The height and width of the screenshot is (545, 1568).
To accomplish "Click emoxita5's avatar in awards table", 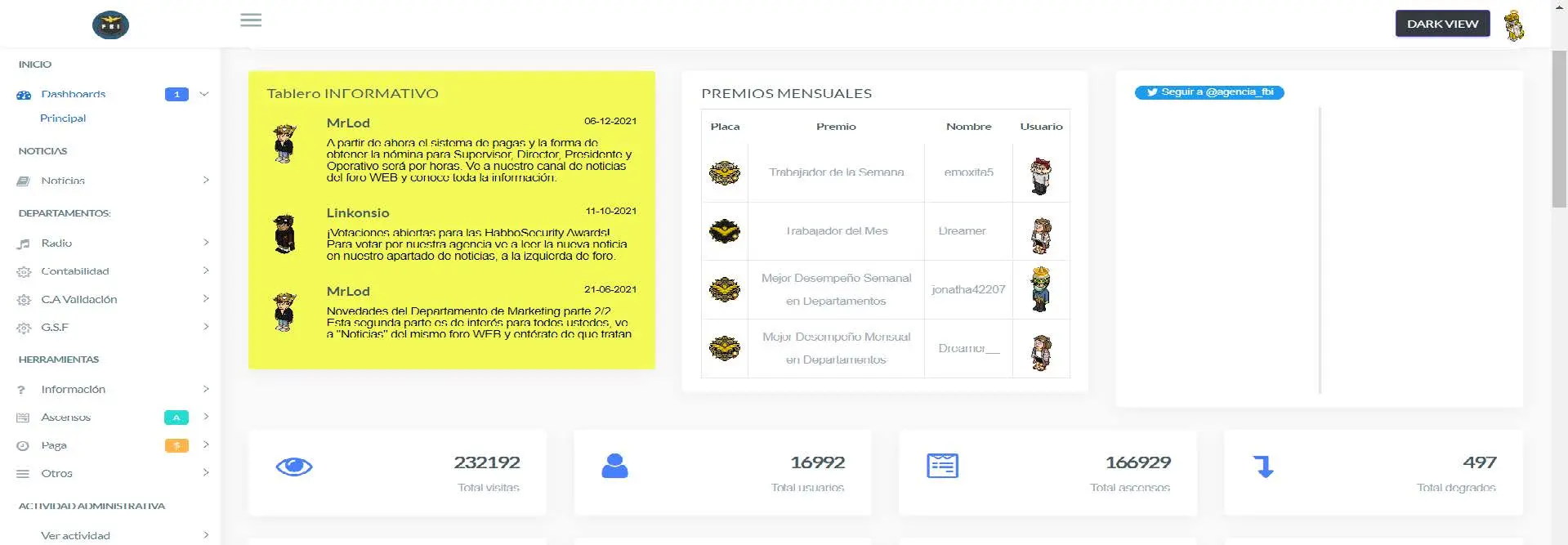I will pos(1041,176).
